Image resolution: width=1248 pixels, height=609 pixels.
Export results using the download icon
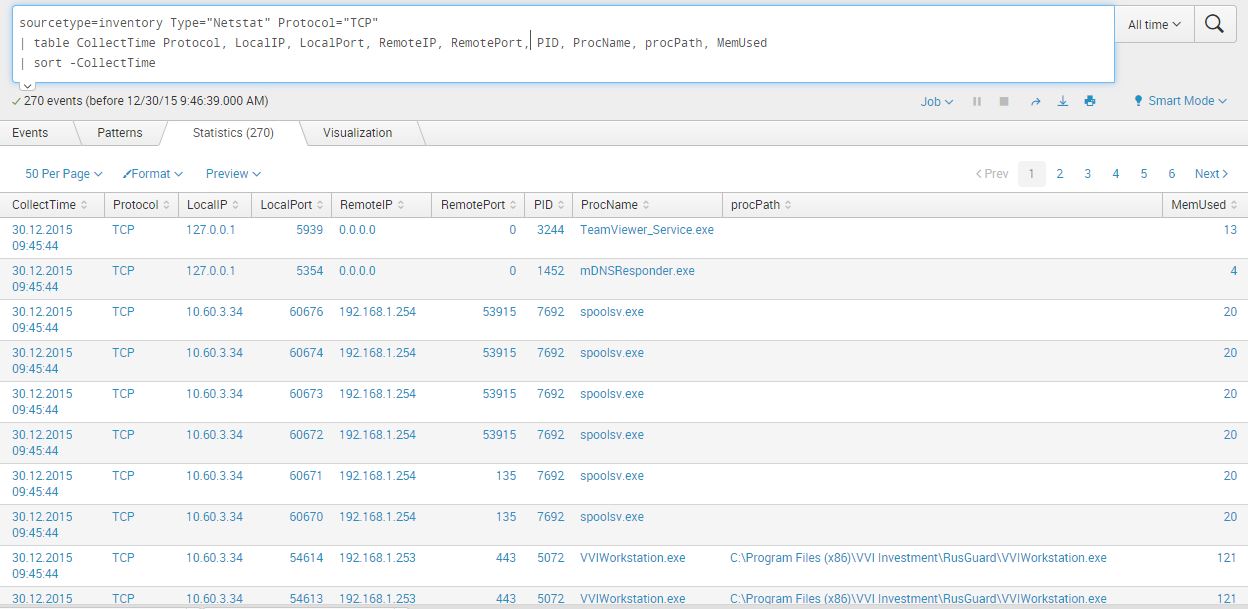pyautogui.click(x=1062, y=100)
